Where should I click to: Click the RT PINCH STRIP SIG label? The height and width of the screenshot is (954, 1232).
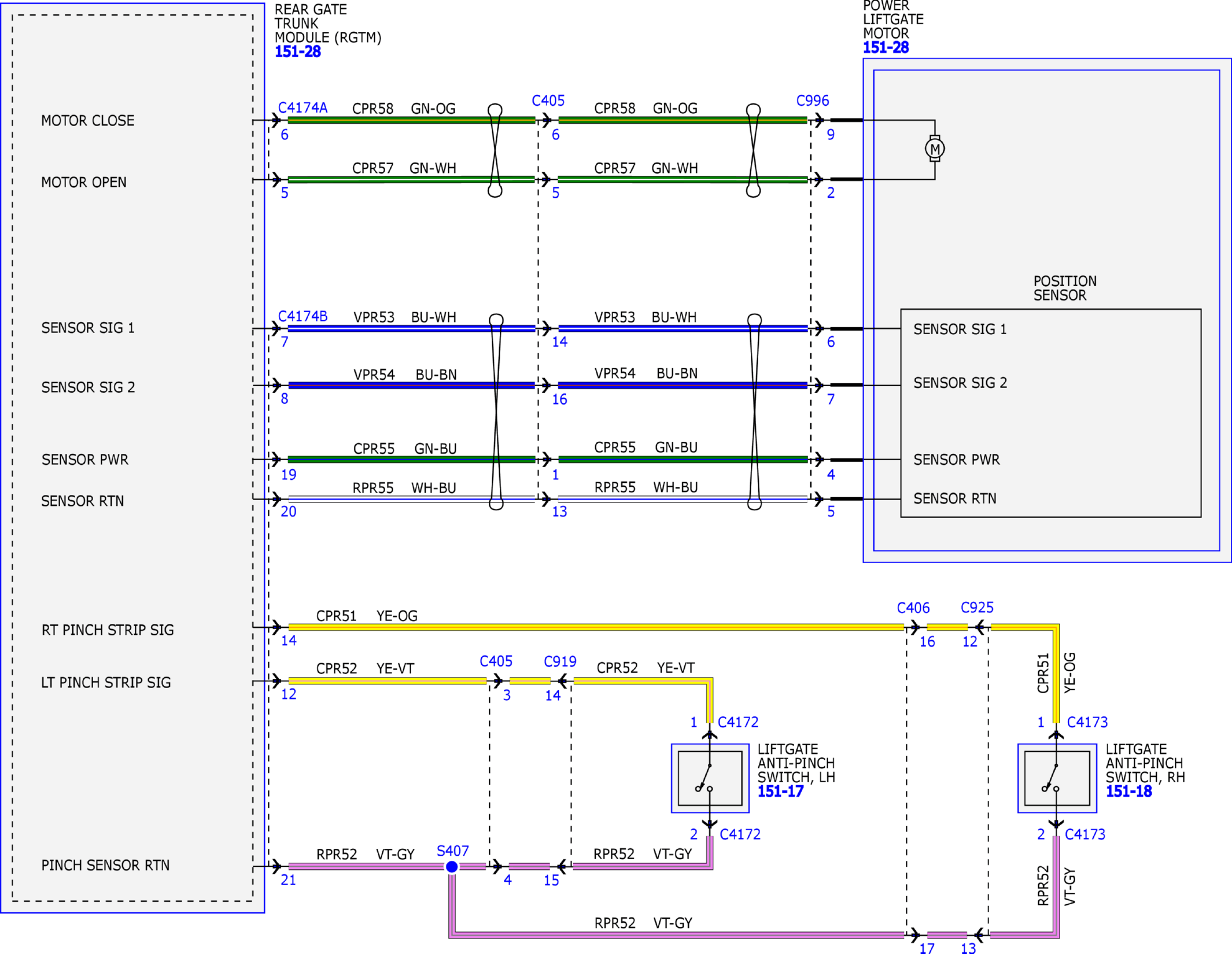(107, 630)
